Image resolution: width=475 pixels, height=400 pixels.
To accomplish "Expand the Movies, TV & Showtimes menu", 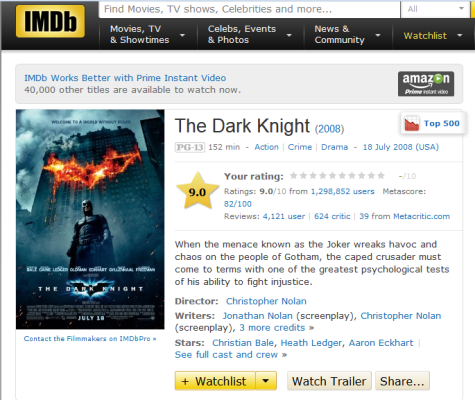I will 148,34.
